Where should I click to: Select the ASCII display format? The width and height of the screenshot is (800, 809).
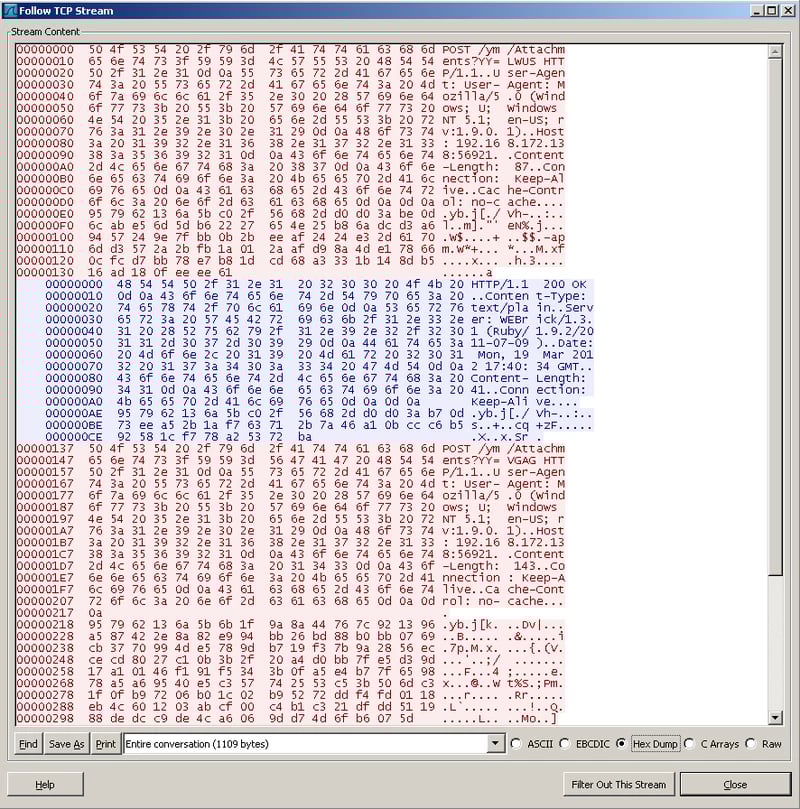pos(516,744)
